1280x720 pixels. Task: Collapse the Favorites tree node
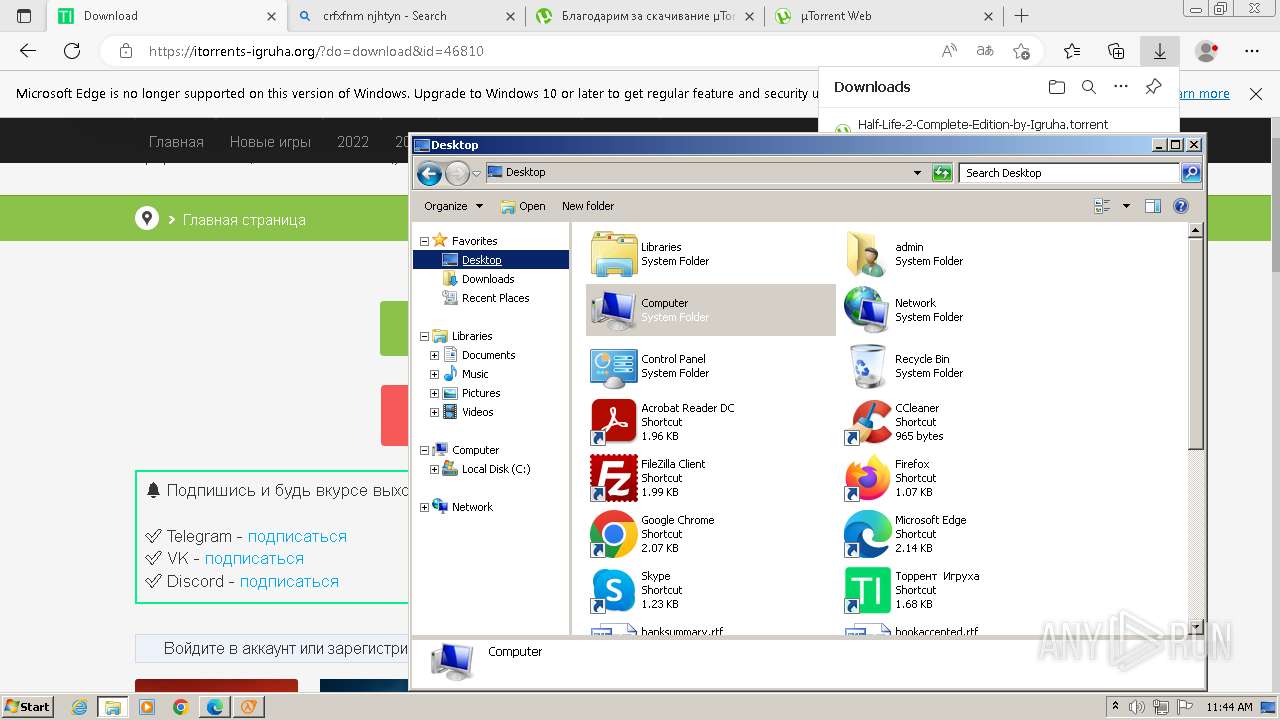pyautogui.click(x=424, y=241)
